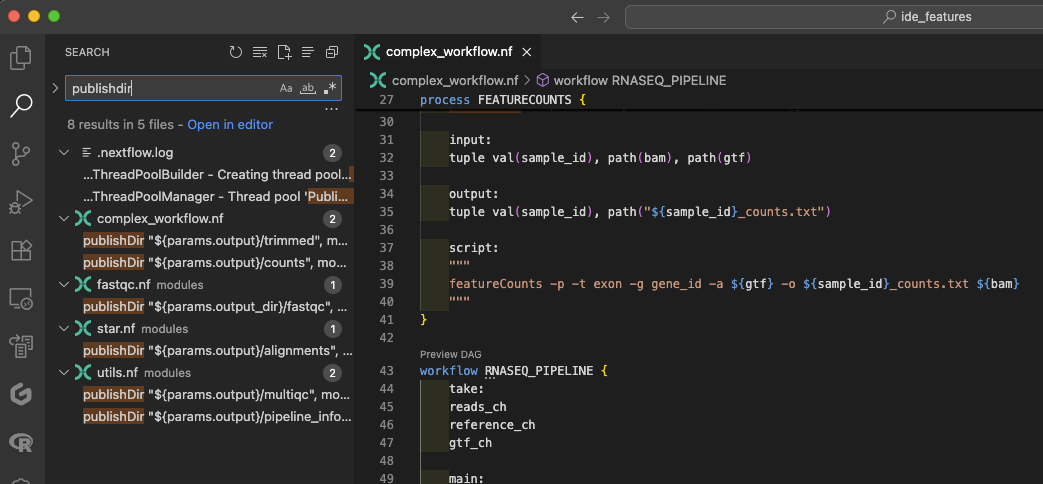Enable Use Regular Expression toggle
The height and width of the screenshot is (484, 1043).
click(x=330, y=89)
